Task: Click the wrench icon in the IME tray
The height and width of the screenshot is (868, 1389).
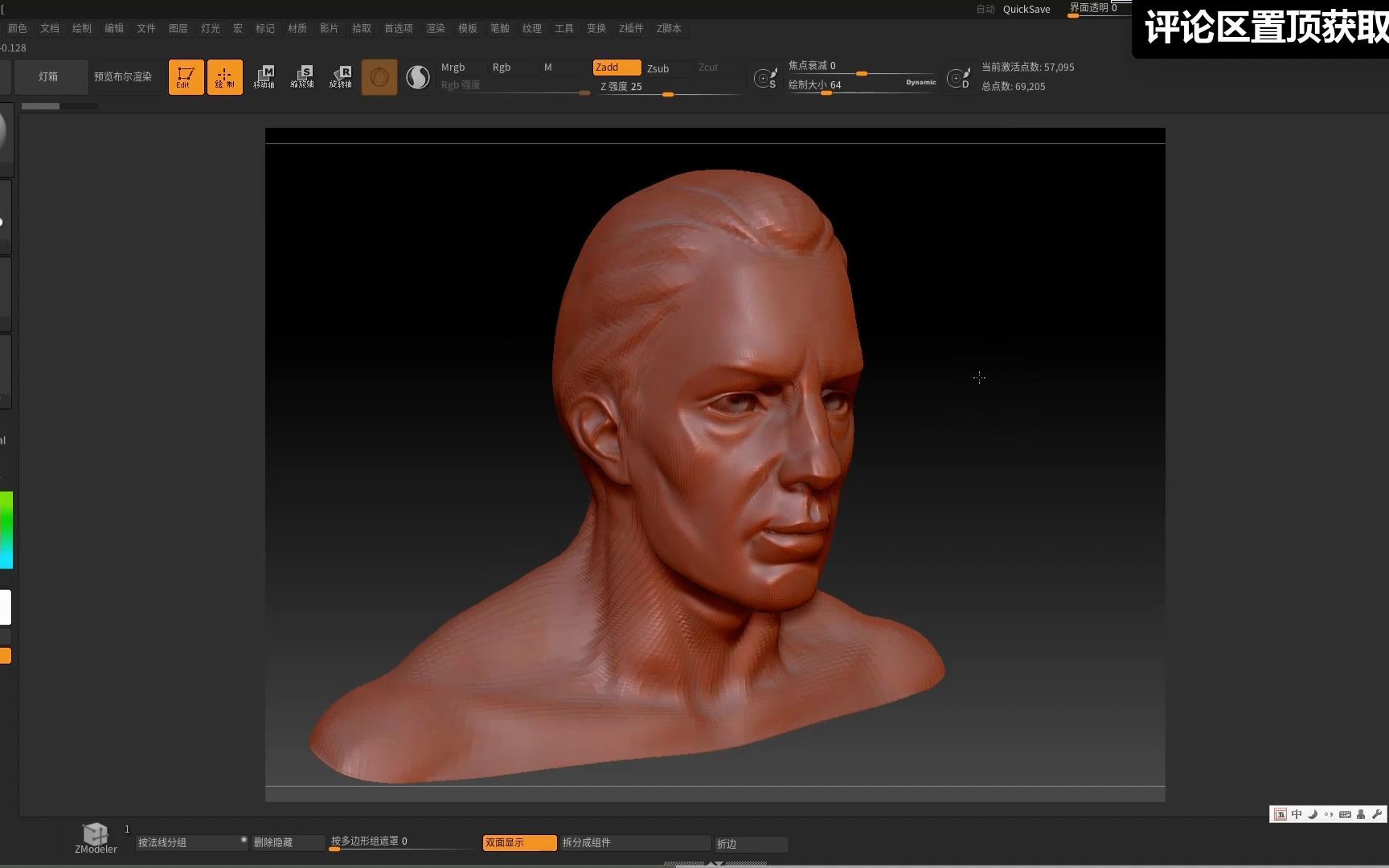Action: (1378, 814)
